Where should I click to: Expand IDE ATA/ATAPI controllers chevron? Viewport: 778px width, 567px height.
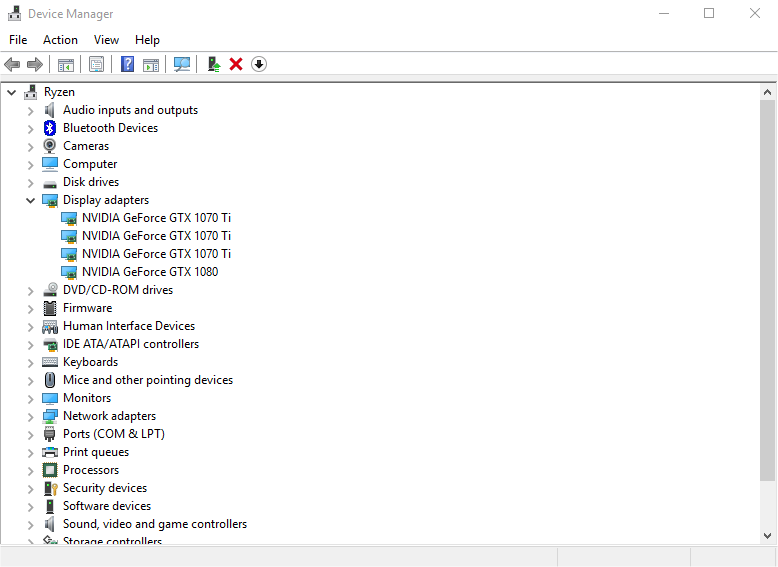tap(31, 344)
